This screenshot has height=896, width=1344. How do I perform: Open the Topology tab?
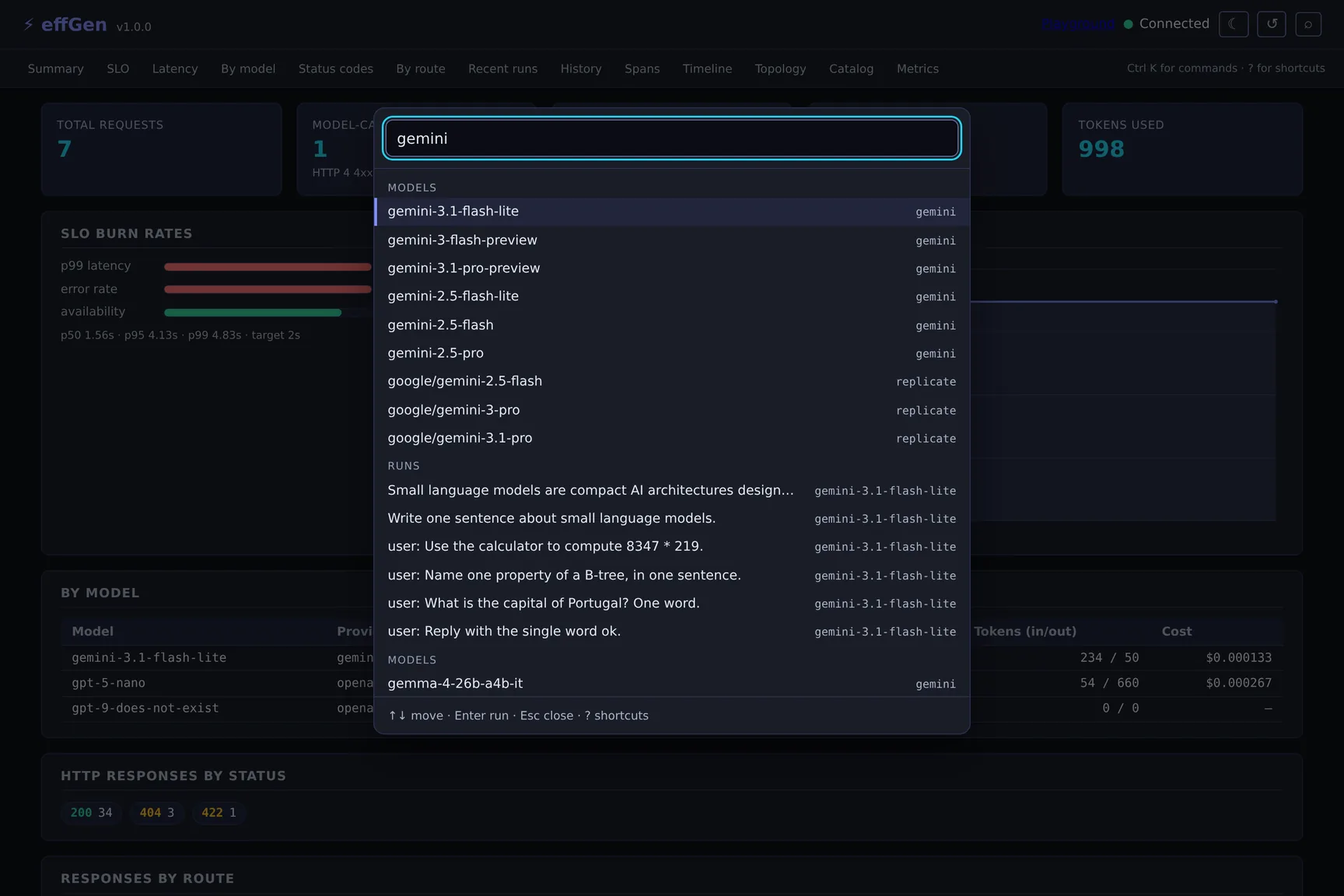pyautogui.click(x=780, y=68)
